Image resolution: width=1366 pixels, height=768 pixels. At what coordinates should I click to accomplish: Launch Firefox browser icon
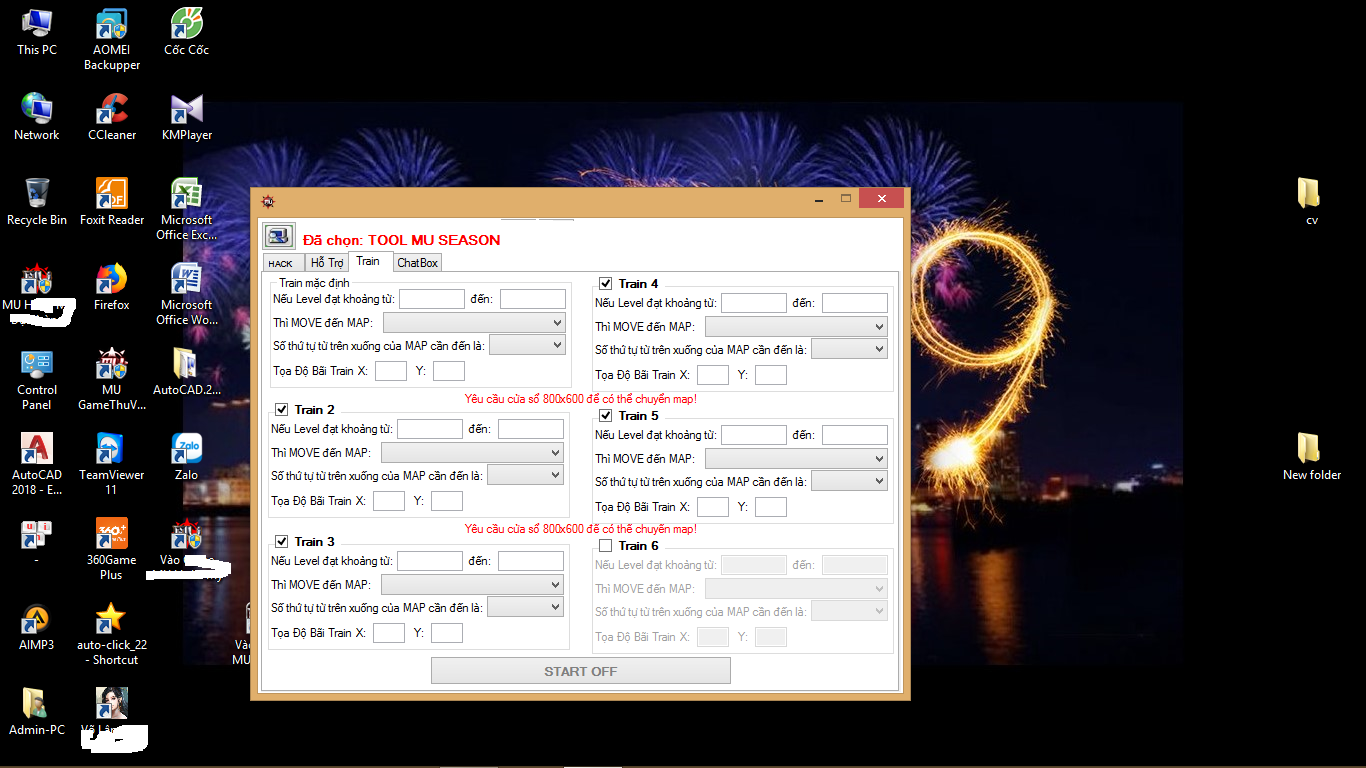tap(112, 288)
